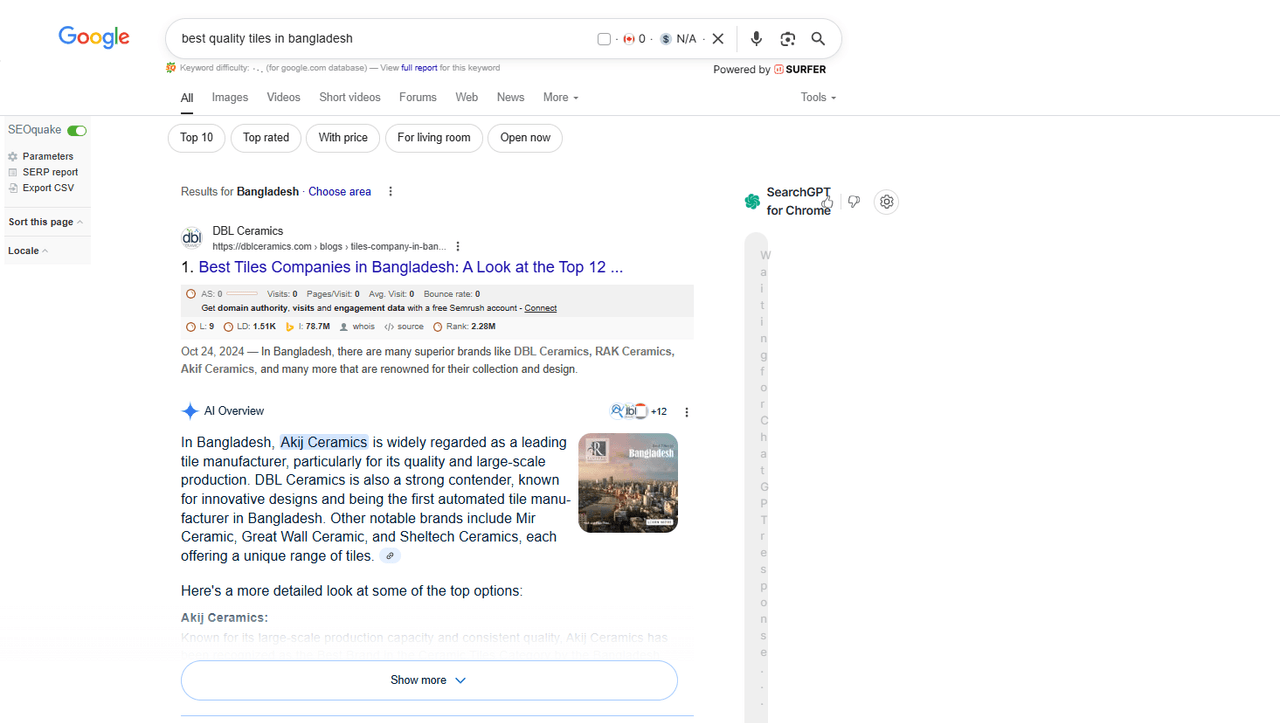Click the Rank: 2.28M parameter
Screen dimensions: 1280x723
464,327
